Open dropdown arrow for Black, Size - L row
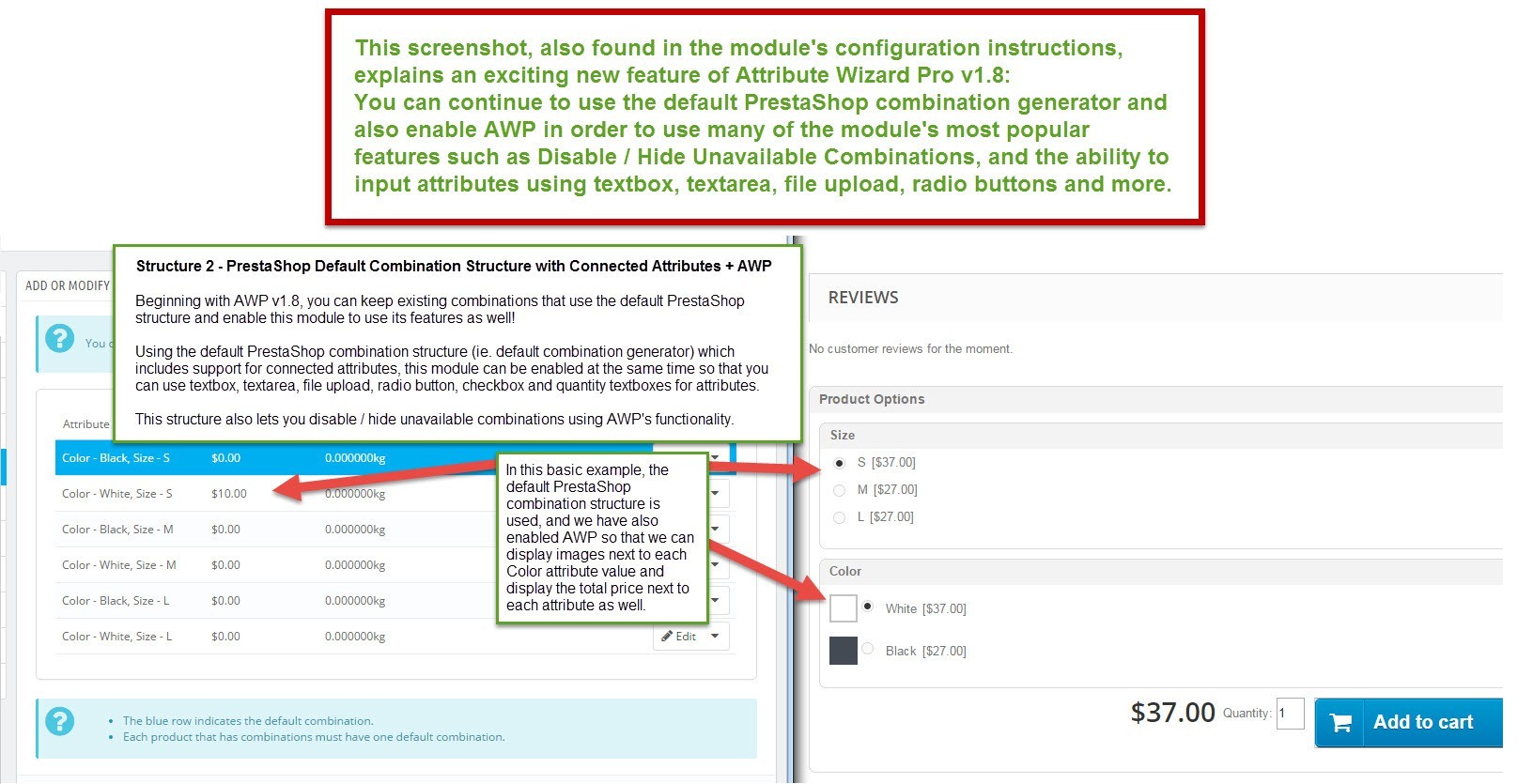This screenshot has width=1533, height=784. pos(716,601)
